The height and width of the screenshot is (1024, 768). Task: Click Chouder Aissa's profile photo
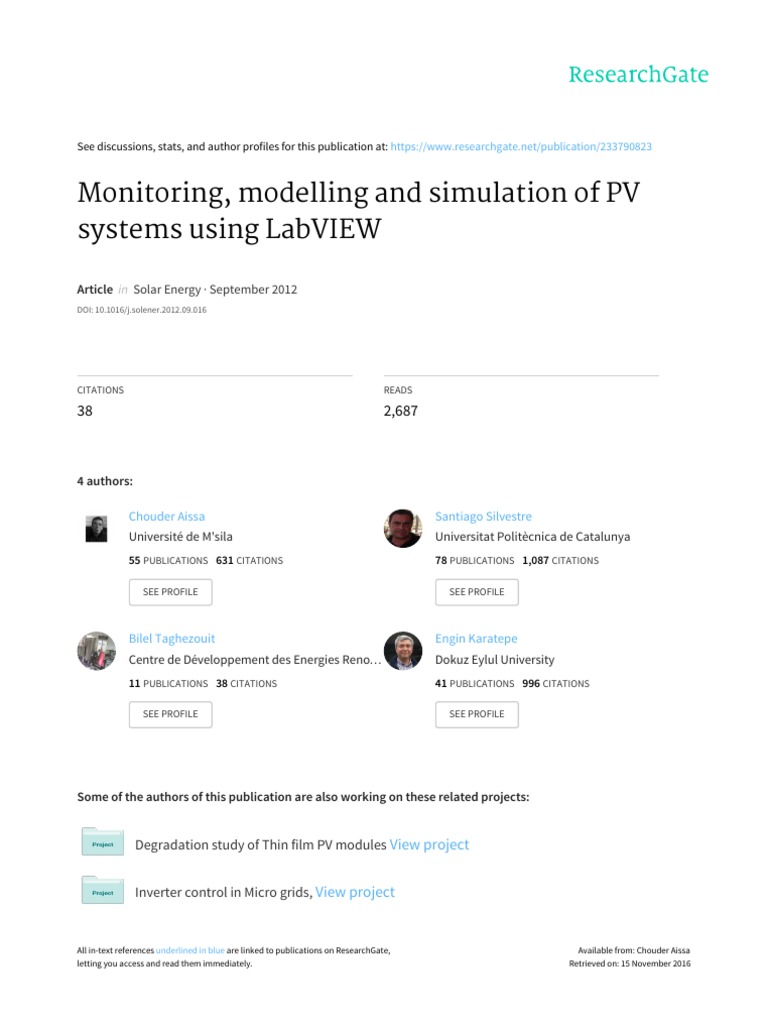click(96, 529)
